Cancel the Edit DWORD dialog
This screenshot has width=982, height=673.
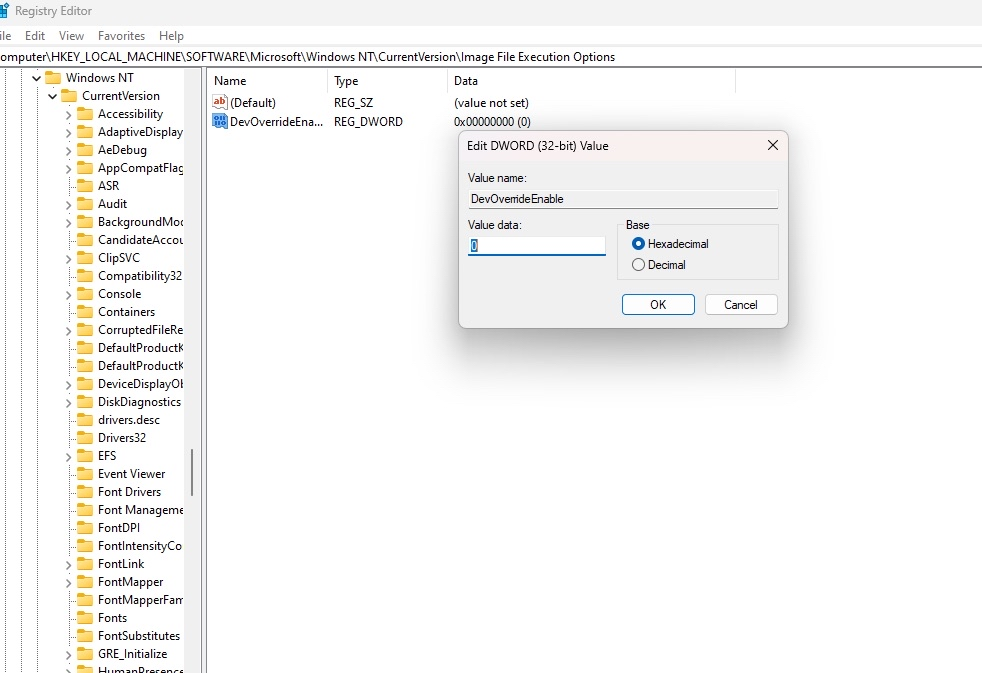pos(741,305)
